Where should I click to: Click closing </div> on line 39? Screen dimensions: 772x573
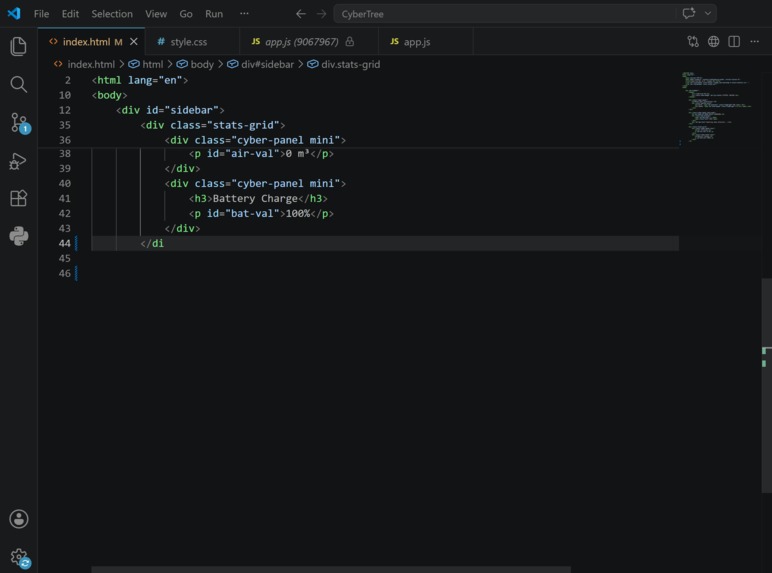(x=182, y=168)
